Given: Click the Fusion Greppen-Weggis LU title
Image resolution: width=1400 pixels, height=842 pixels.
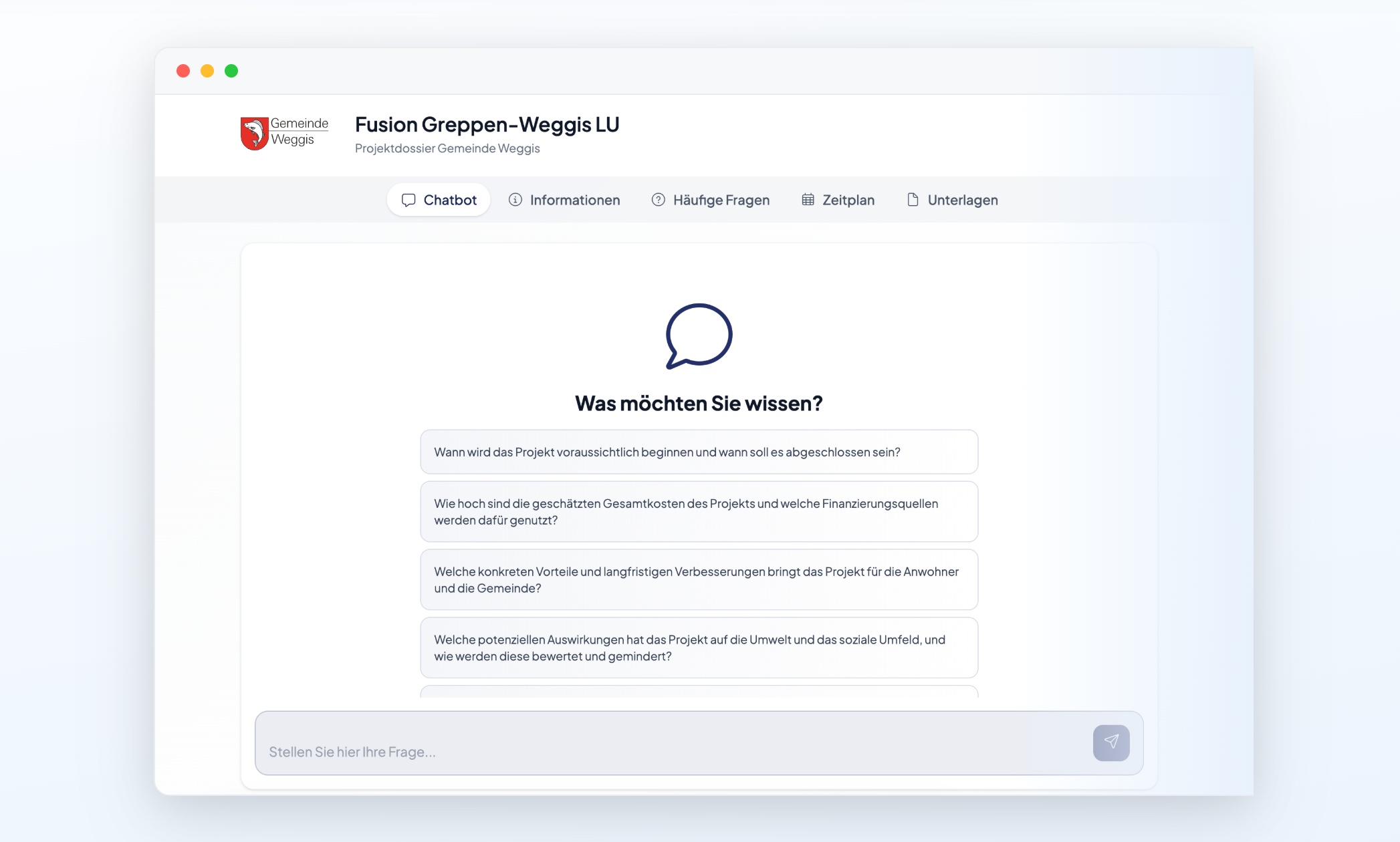Looking at the screenshot, I should 487,124.
